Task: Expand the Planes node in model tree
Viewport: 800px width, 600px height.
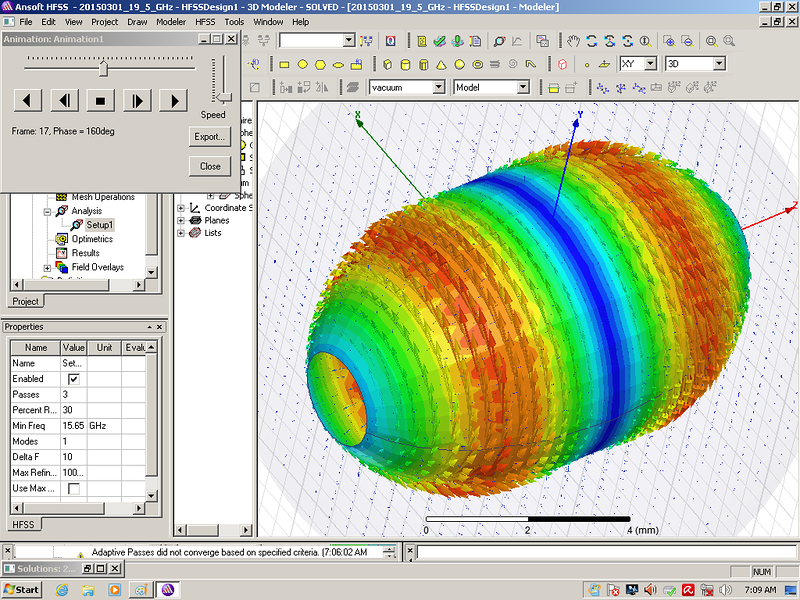Action: point(181,221)
